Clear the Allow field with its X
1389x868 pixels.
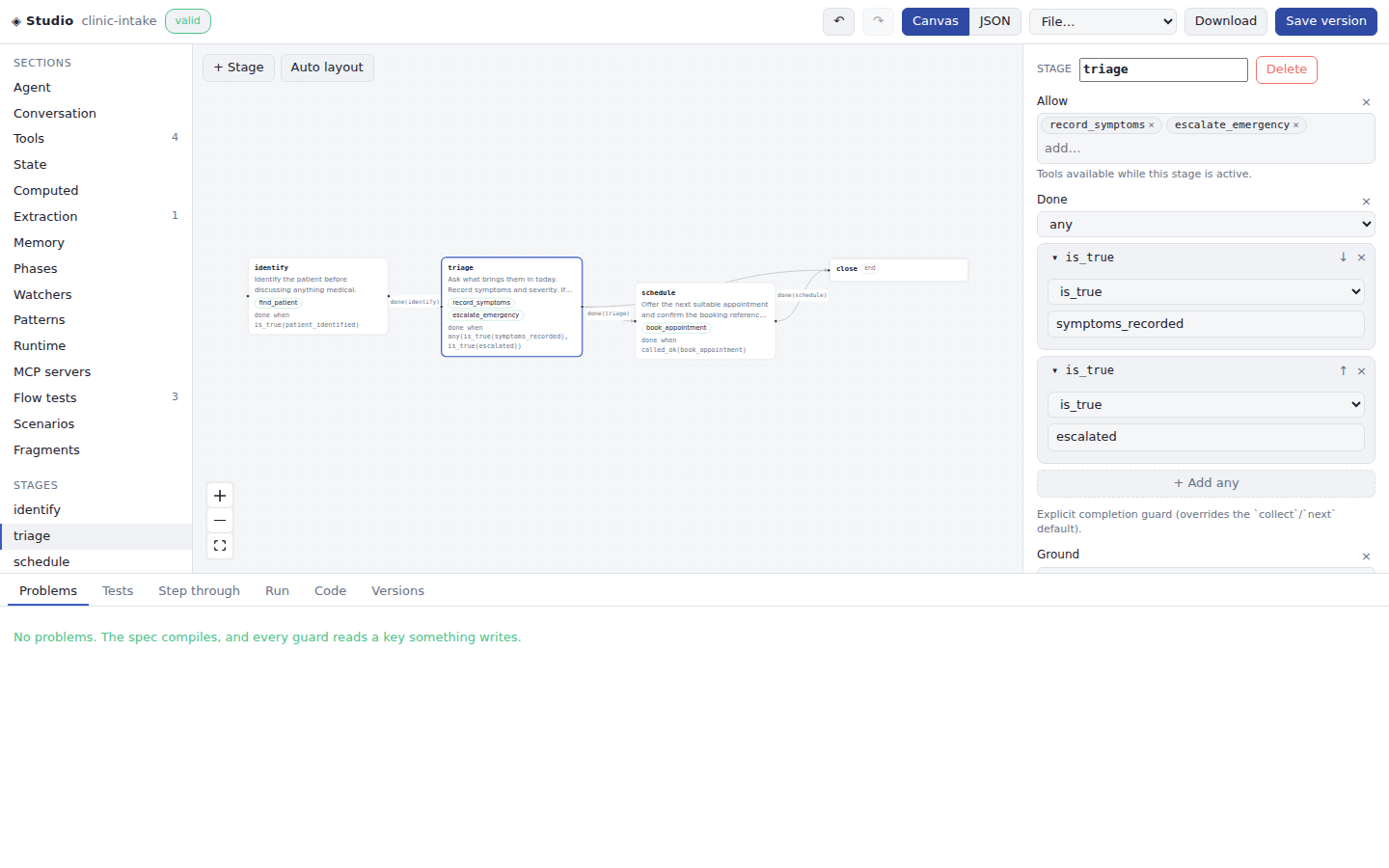(x=1366, y=102)
